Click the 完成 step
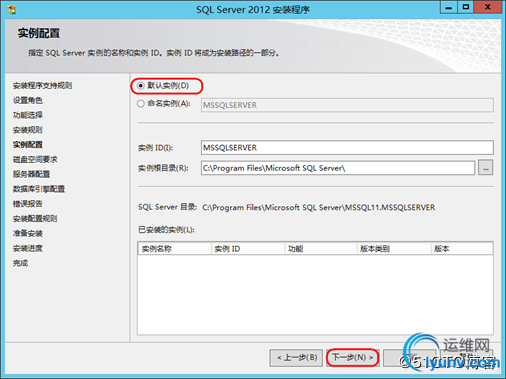The width and height of the screenshot is (506, 379). (20, 263)
